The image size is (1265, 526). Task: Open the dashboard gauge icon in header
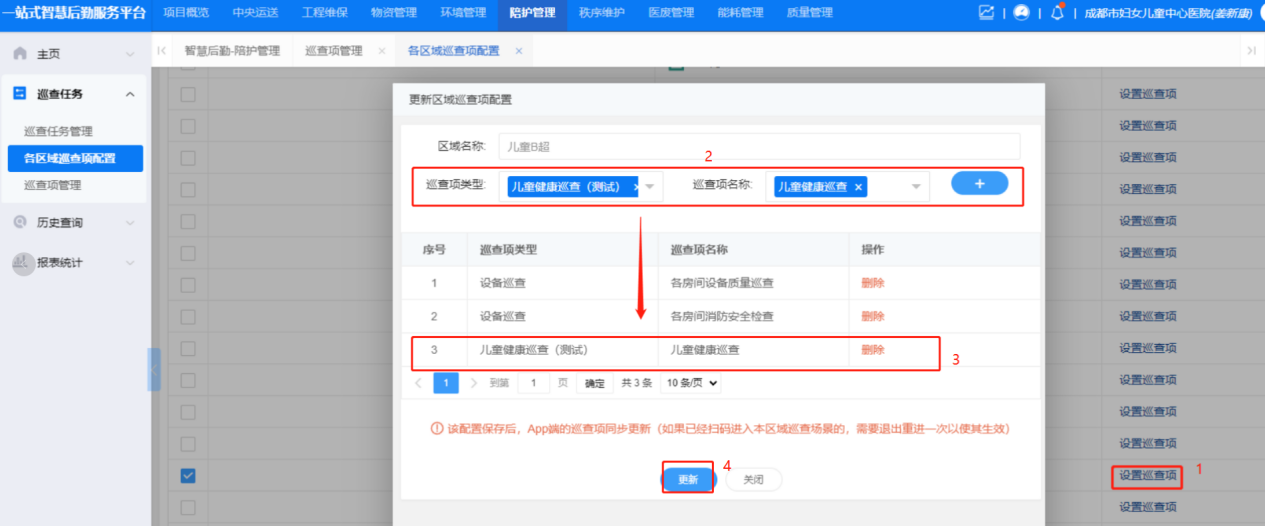tap(1021, 13)
